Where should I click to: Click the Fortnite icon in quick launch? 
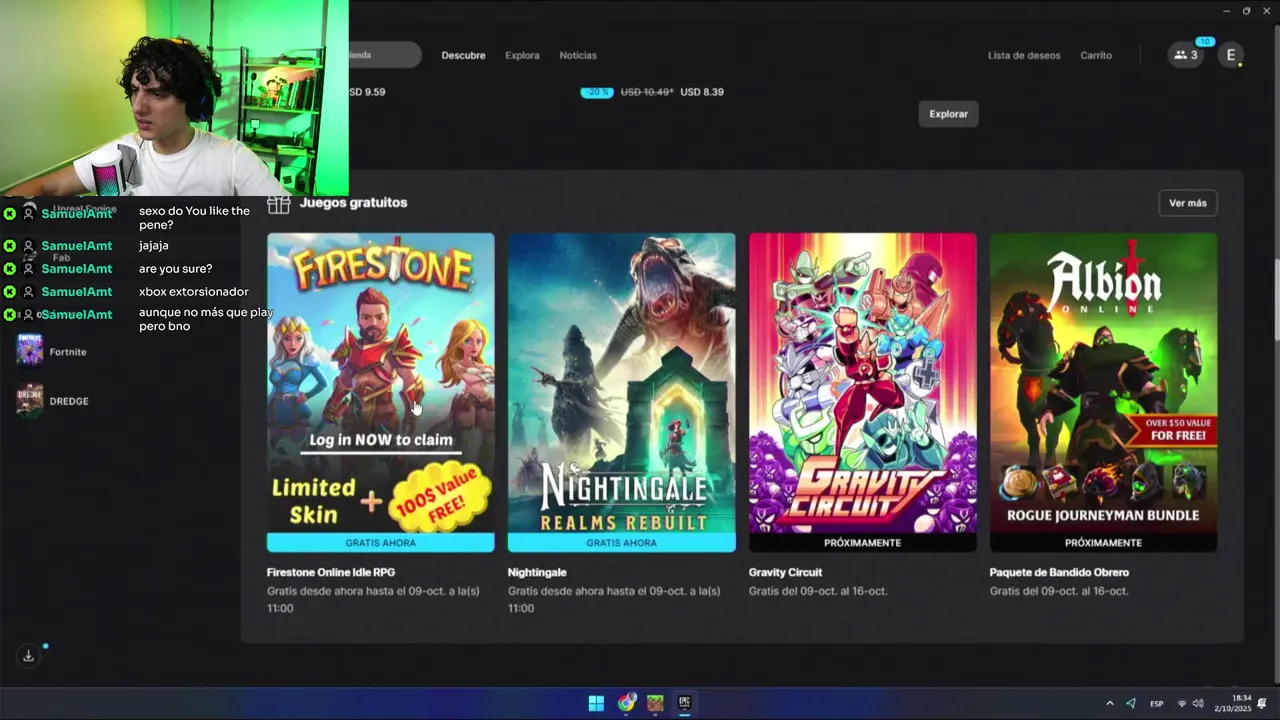coord(30,351)
